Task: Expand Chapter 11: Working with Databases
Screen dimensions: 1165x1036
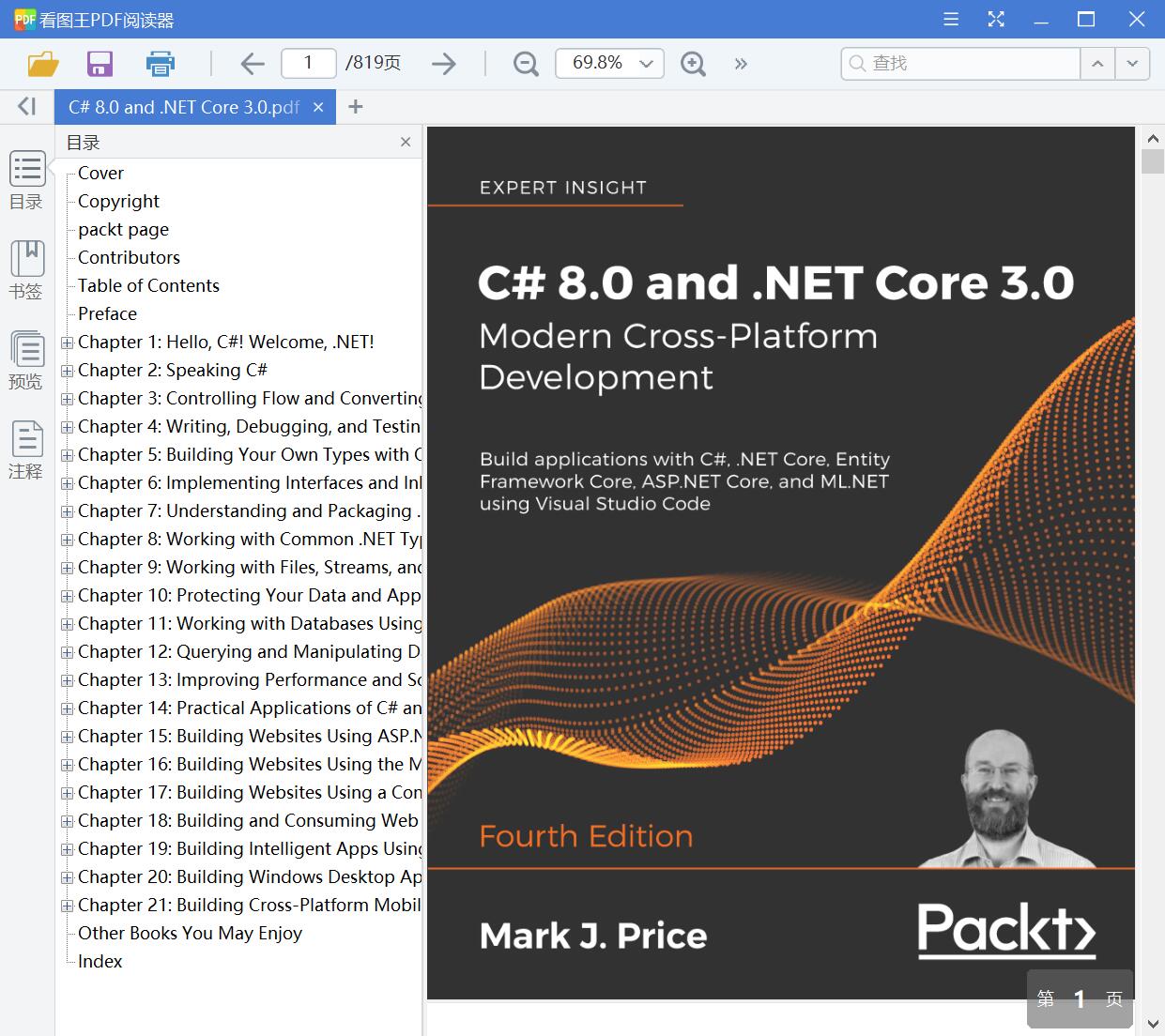Action: (67, 624)
